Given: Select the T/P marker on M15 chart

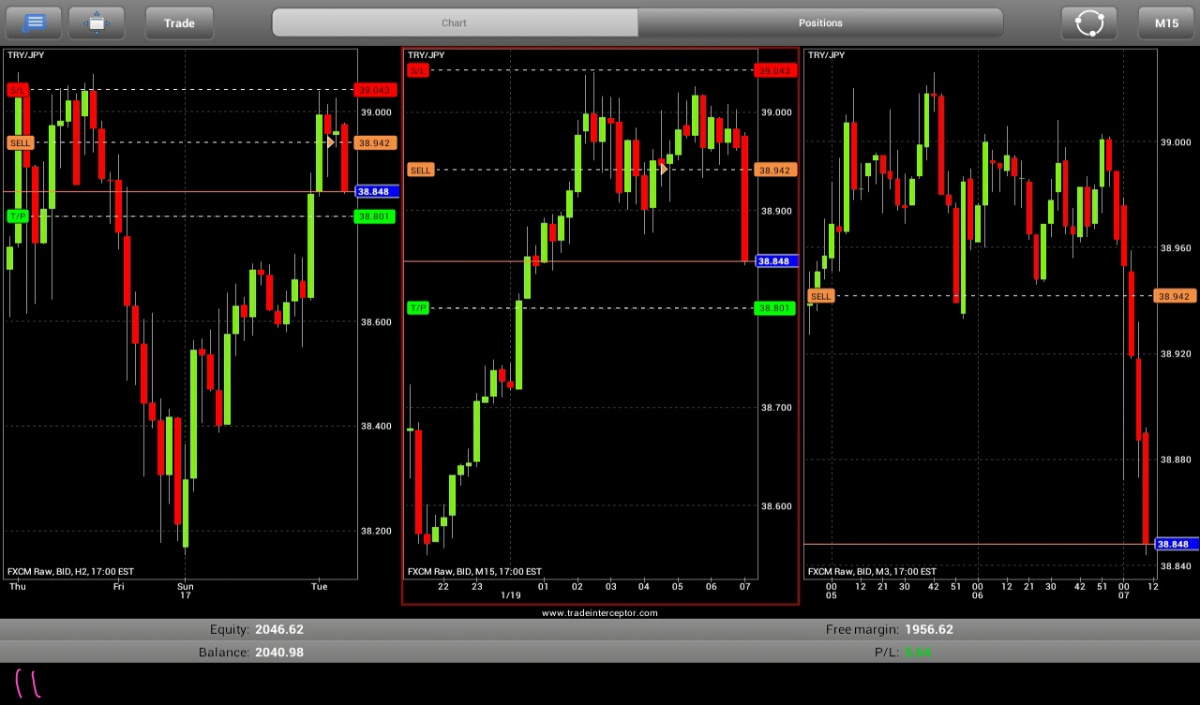Looking at the screenshot, I should pyautogui.click(x=418, y=308).
